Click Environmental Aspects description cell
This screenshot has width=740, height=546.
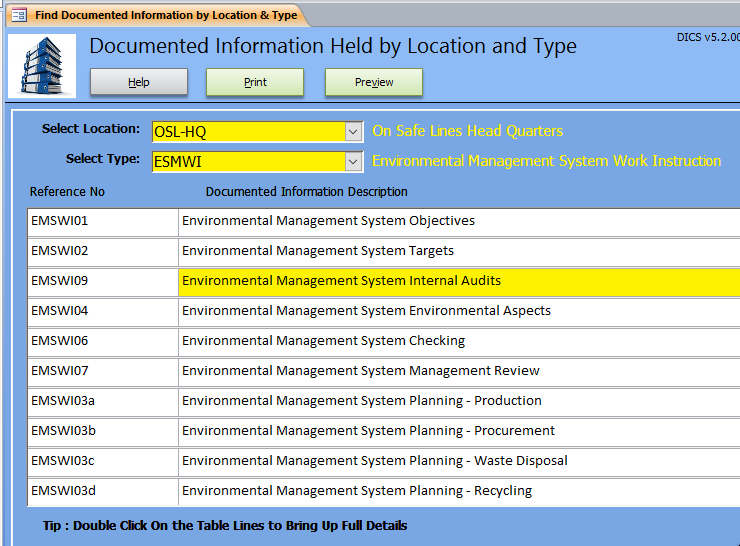459,311
